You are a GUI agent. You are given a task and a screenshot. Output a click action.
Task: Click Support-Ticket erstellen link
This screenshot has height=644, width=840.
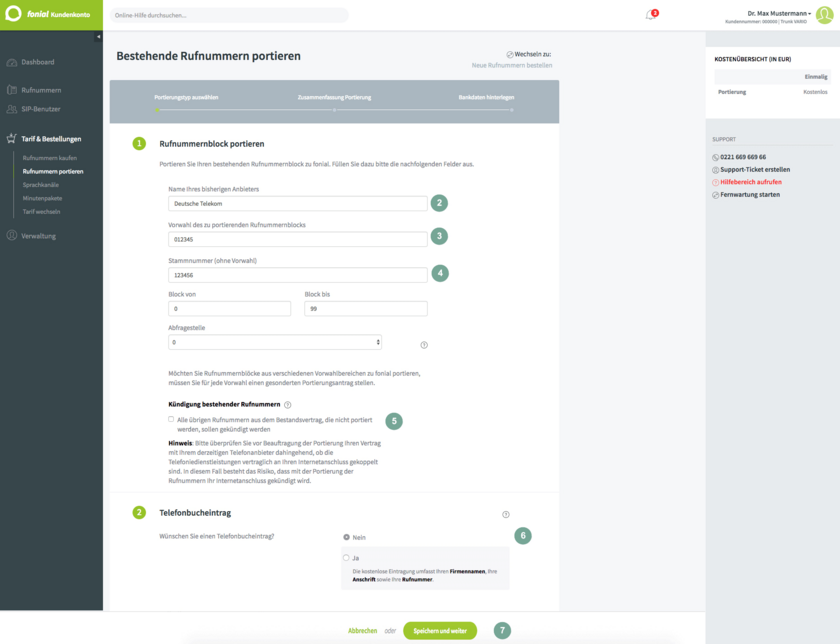coord(755,170)
